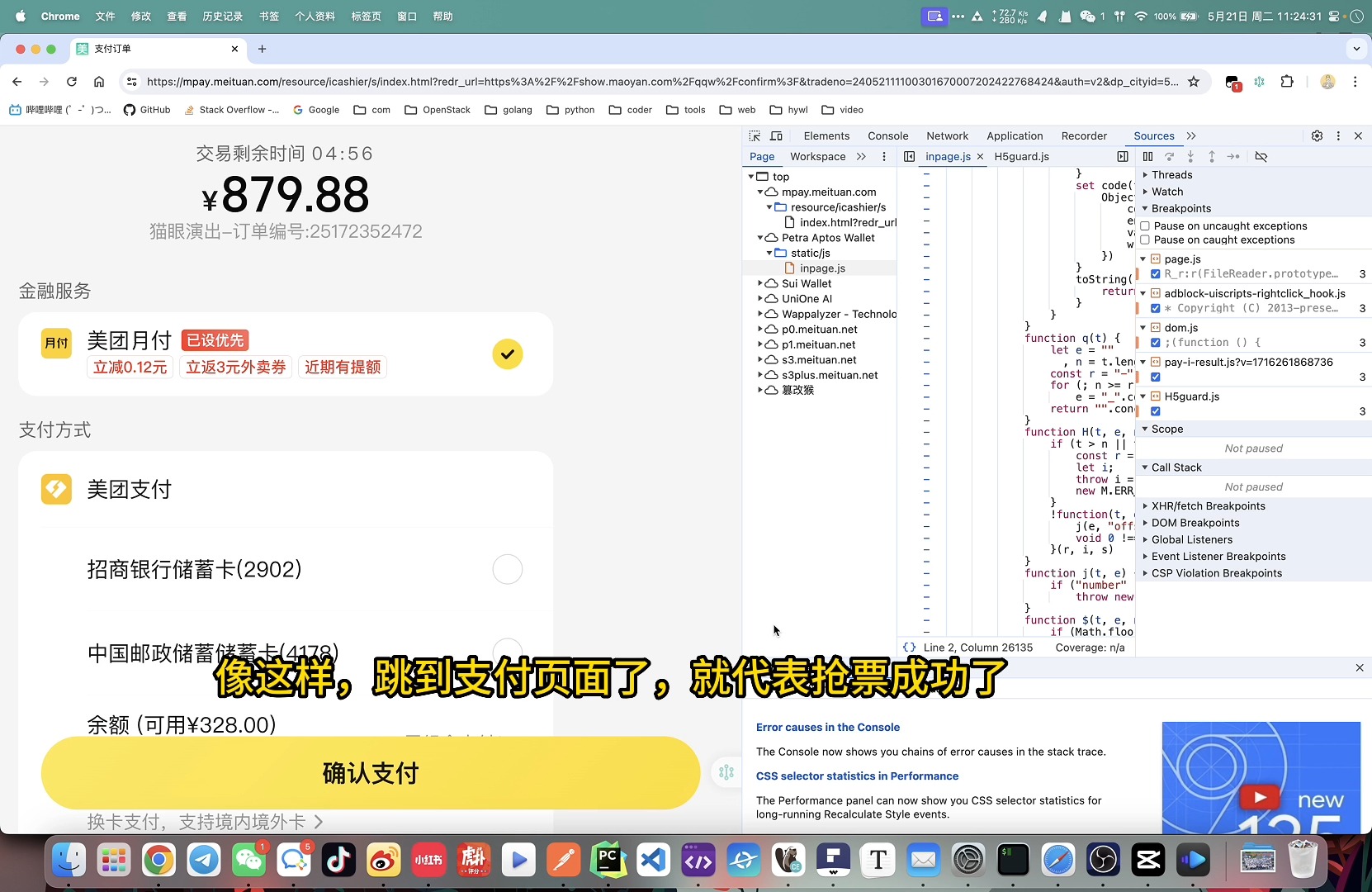Expand the Sui Wallet tree node

click(760, 283)
